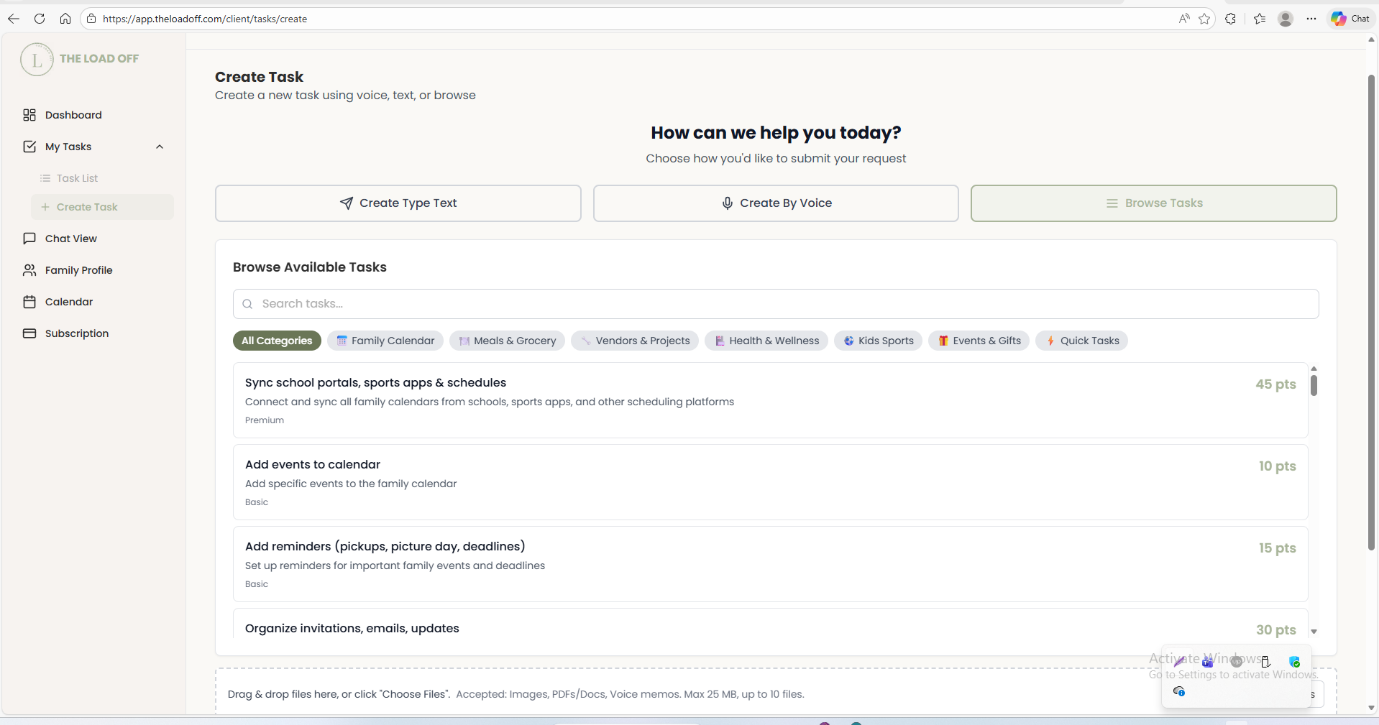This screenshot has width=1379, height=725.
Task: Click the Search tasks input field
Action: pyautogui.click(x=776, y=304)
